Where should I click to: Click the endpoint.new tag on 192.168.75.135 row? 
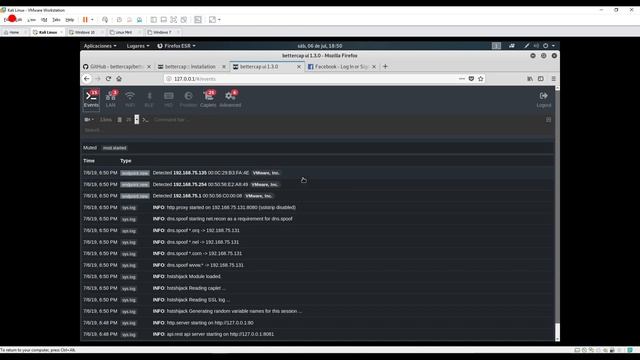pyautogui.click(x=135, y=173)
